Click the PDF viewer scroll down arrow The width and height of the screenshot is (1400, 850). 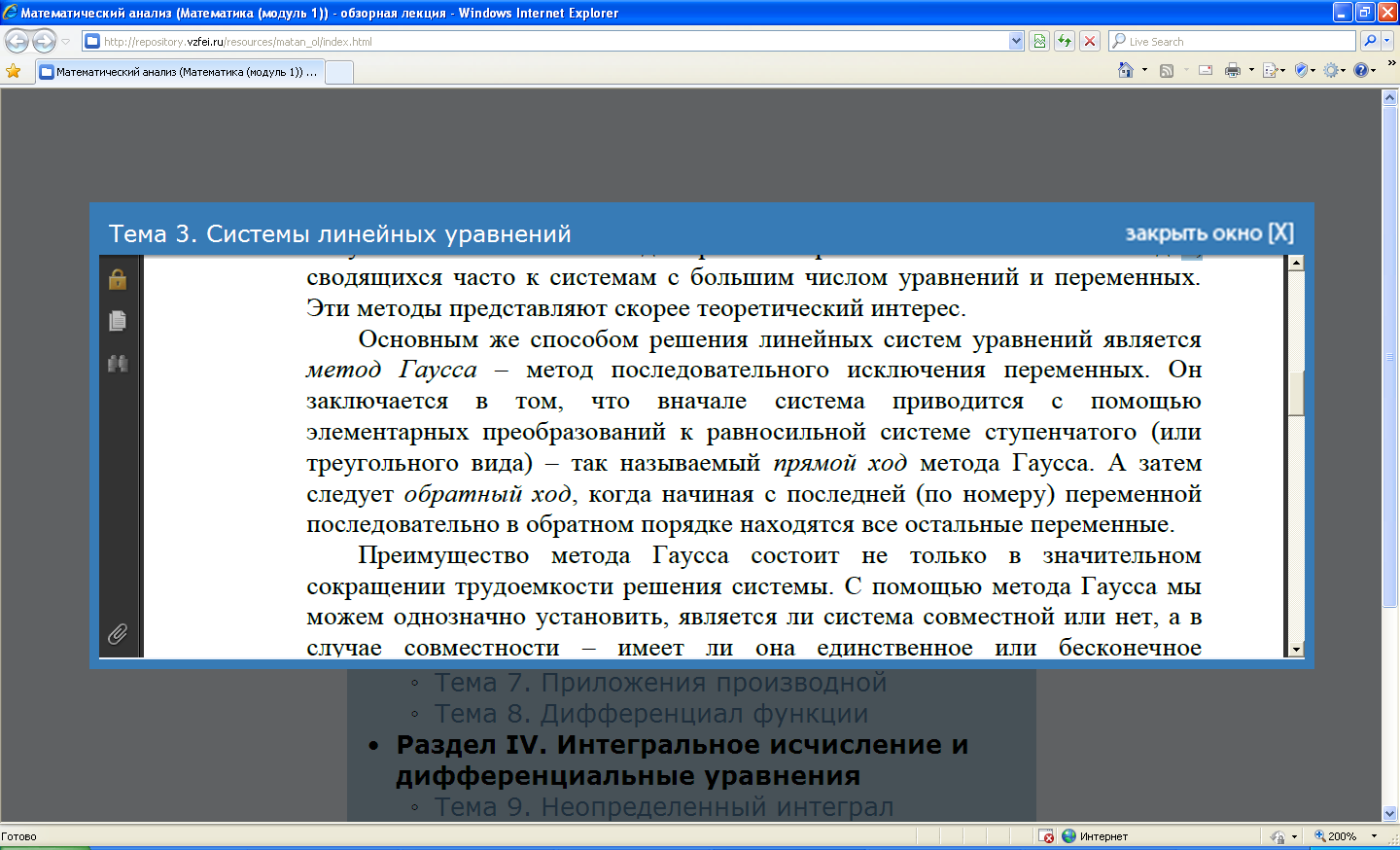[1296, 650]
